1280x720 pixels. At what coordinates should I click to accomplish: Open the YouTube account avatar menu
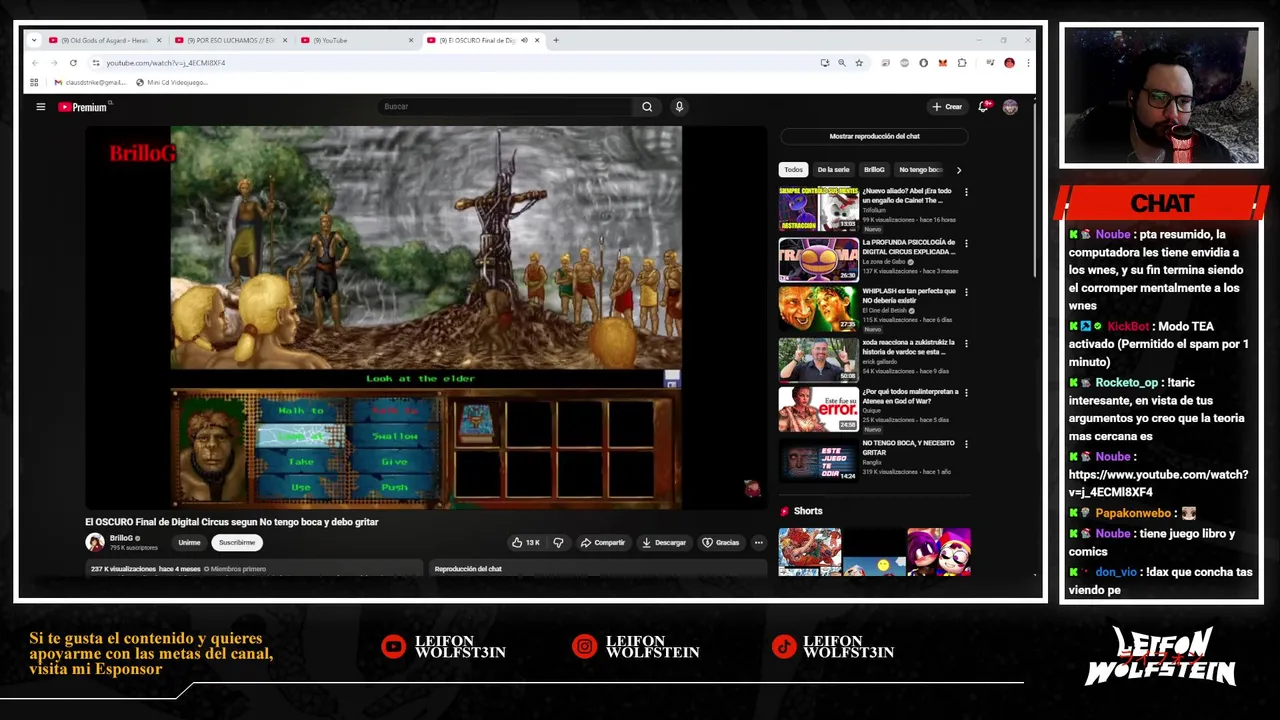[1010, 107]
